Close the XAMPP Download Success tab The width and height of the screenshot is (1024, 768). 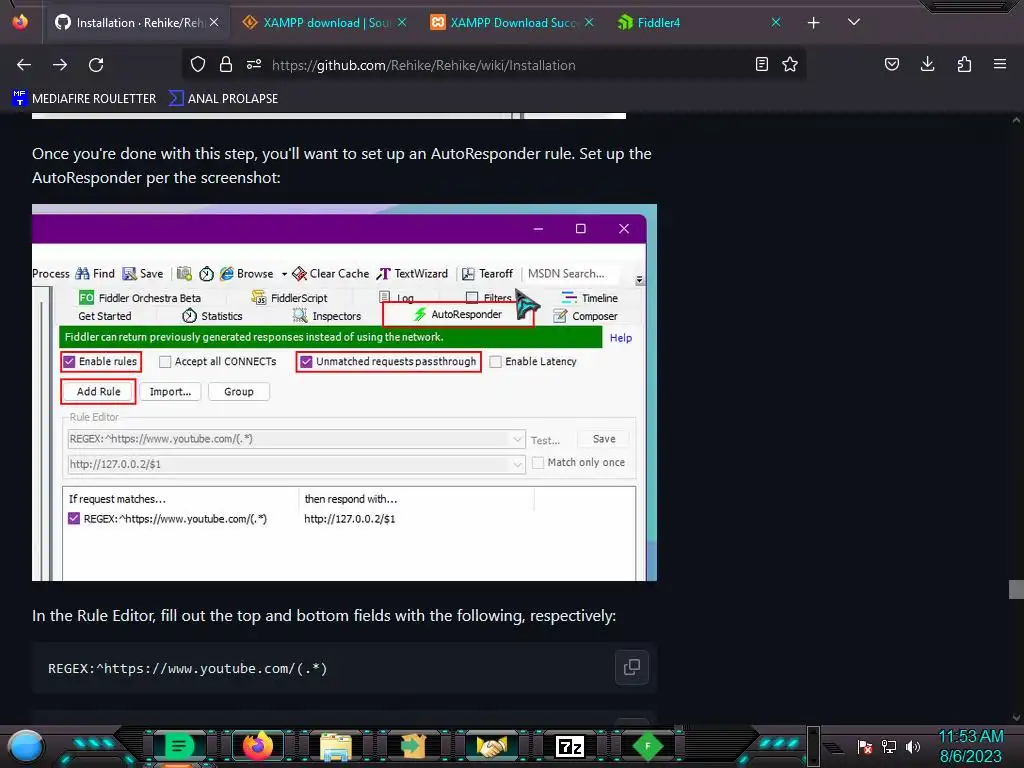point(589,22)
